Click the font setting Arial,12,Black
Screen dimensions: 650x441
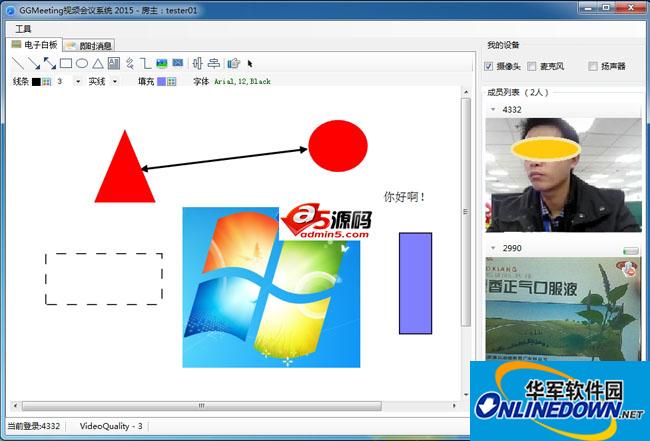(242, 82)
